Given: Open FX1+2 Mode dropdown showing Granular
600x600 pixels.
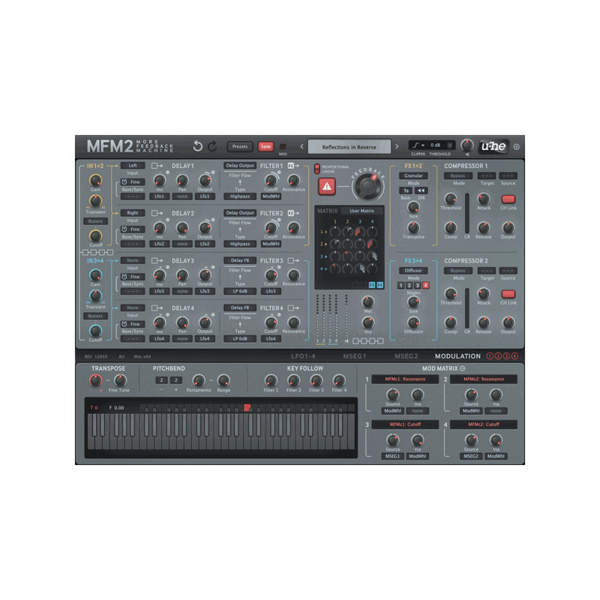Looking at the screenshot, I should (413, 176).
